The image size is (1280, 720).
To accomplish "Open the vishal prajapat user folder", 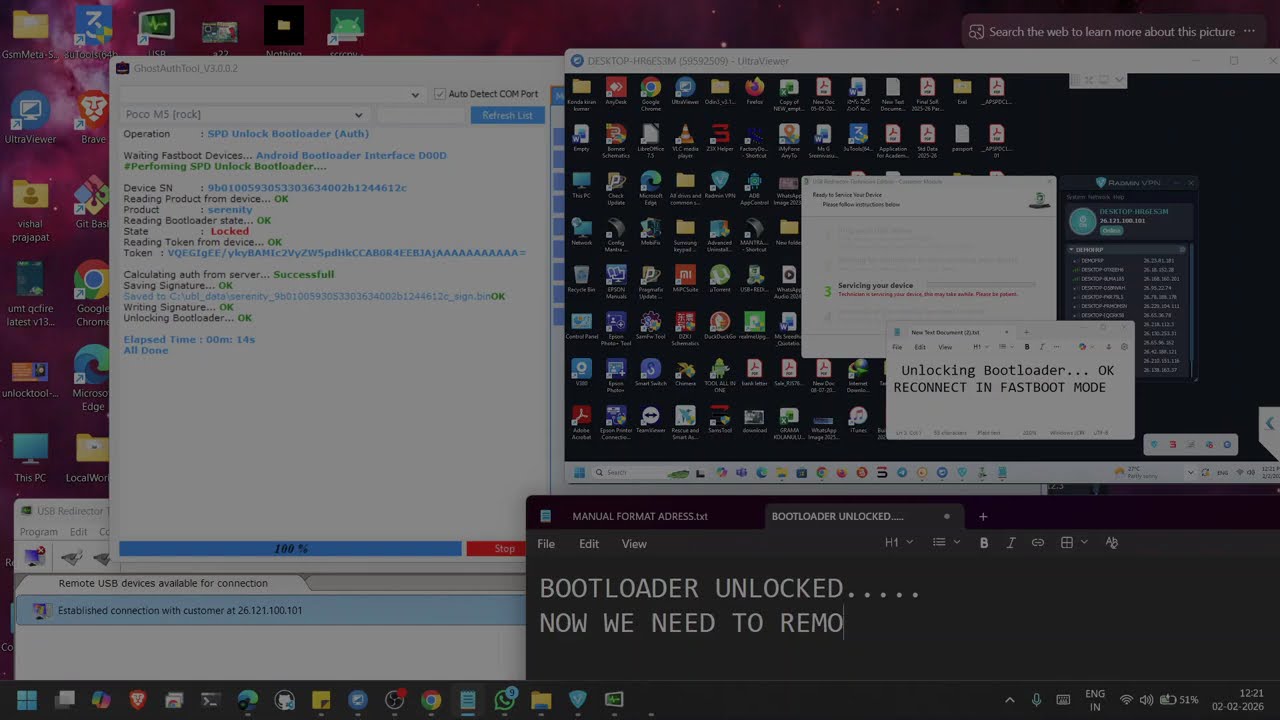I will [29, 206].
